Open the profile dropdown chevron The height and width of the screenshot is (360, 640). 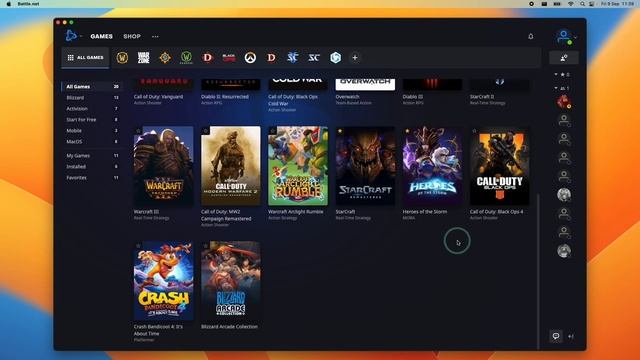576,37
